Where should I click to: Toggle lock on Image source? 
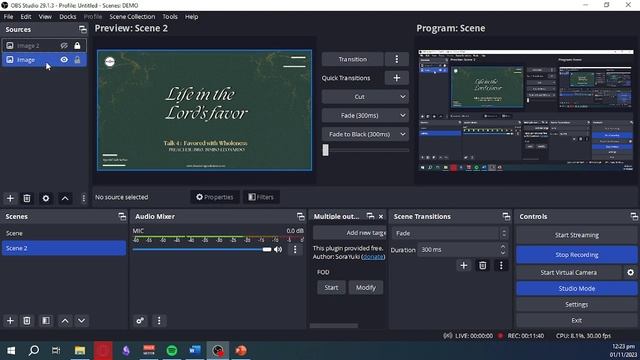77,60
